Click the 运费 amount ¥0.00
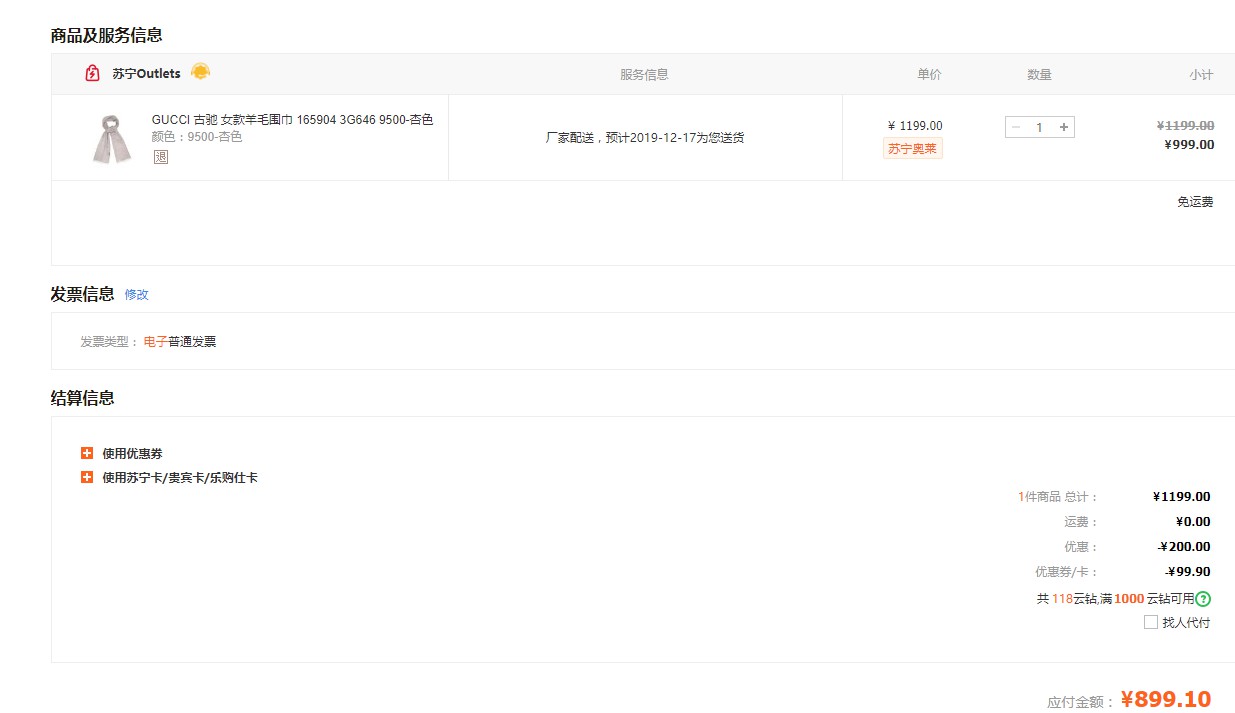Viewport: 1235px width, 713px height. [1193, 522]
